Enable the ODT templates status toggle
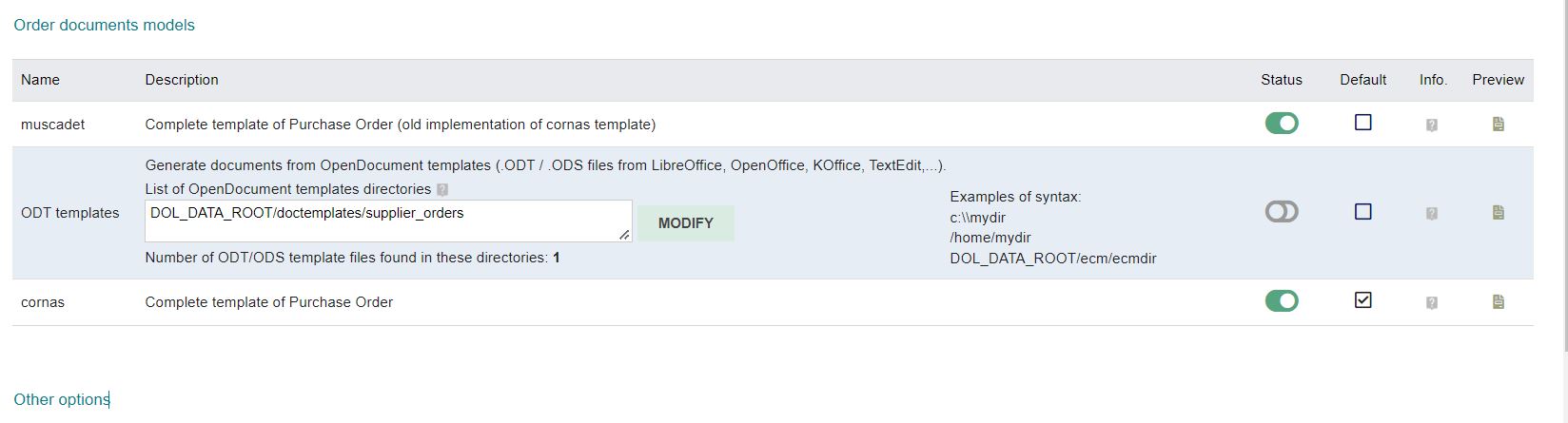Screen dimensions: 1568x423 tap(1281, 212)
